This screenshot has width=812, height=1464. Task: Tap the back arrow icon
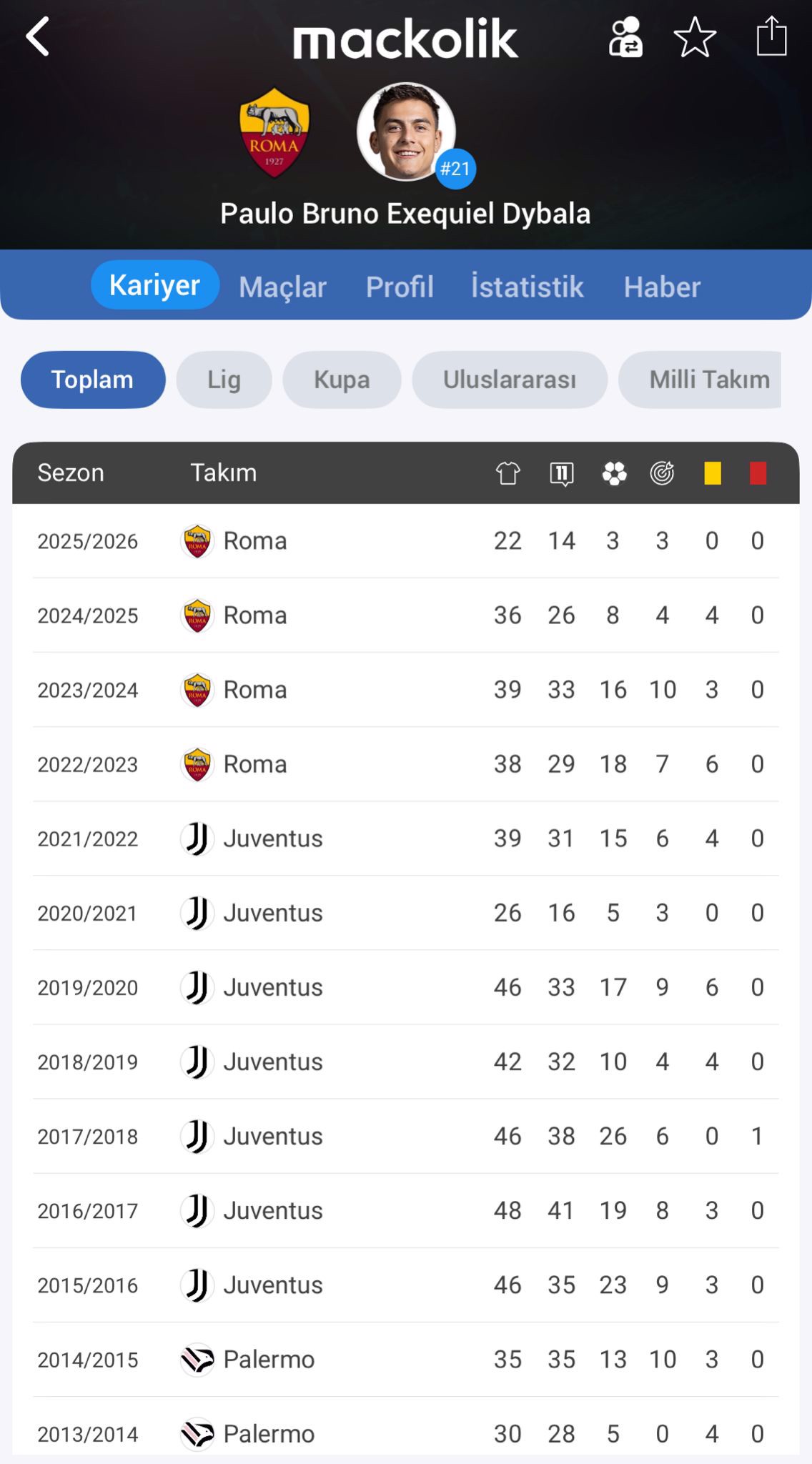click(38, 36)
